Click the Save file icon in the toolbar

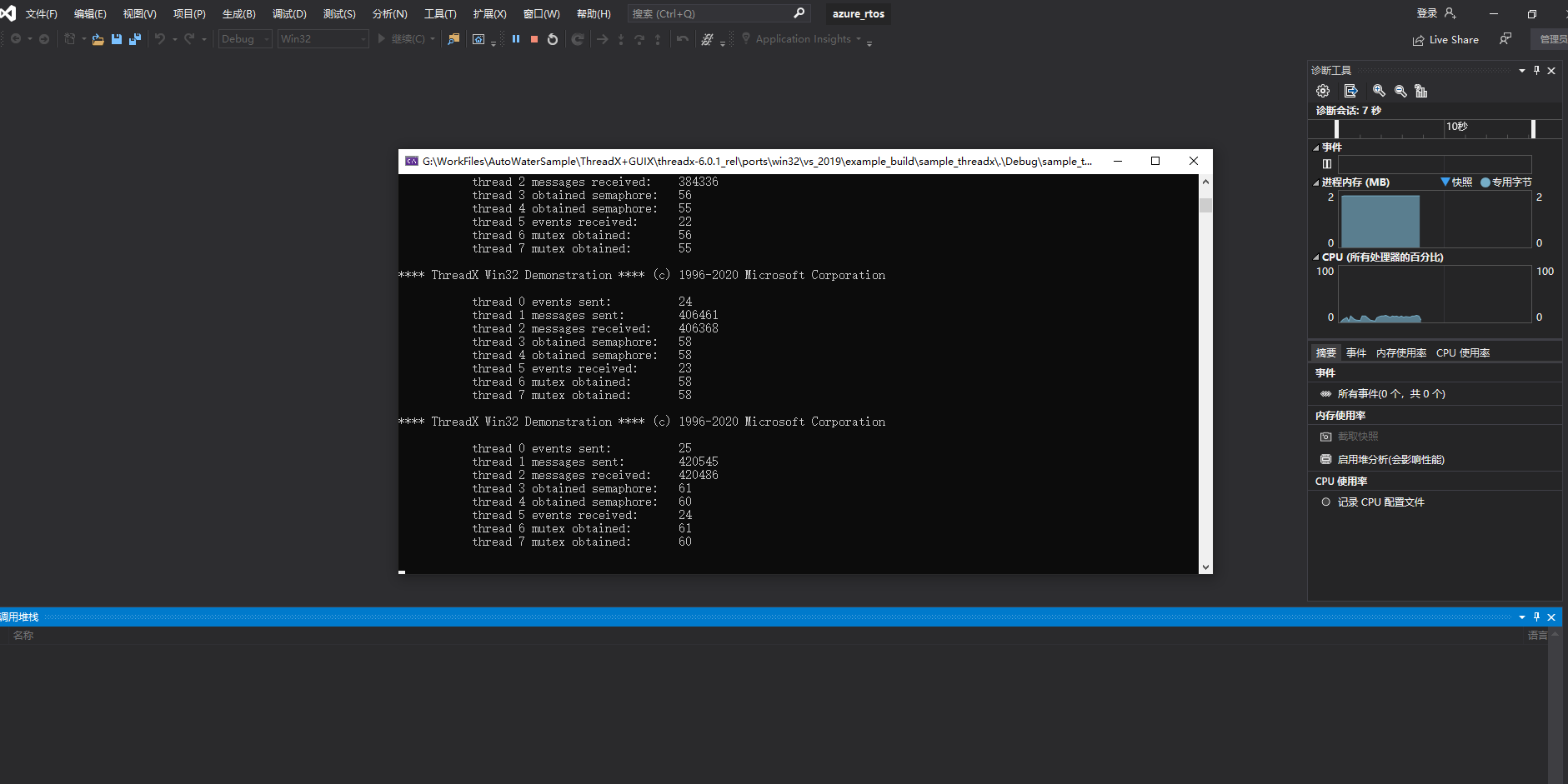(x=117, y=39)
